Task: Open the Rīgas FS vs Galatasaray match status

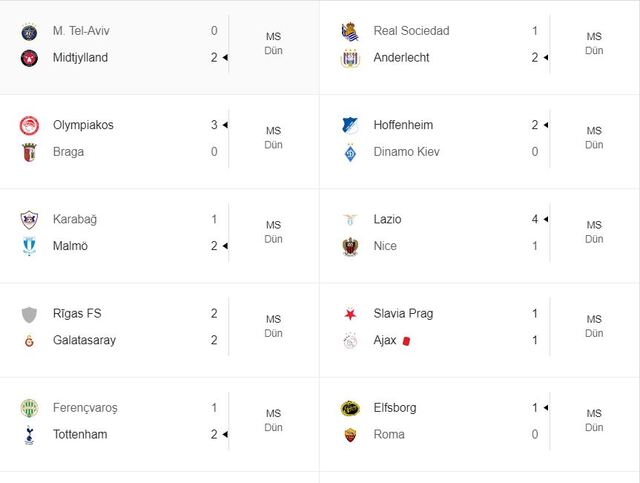Action: point(273,326)
